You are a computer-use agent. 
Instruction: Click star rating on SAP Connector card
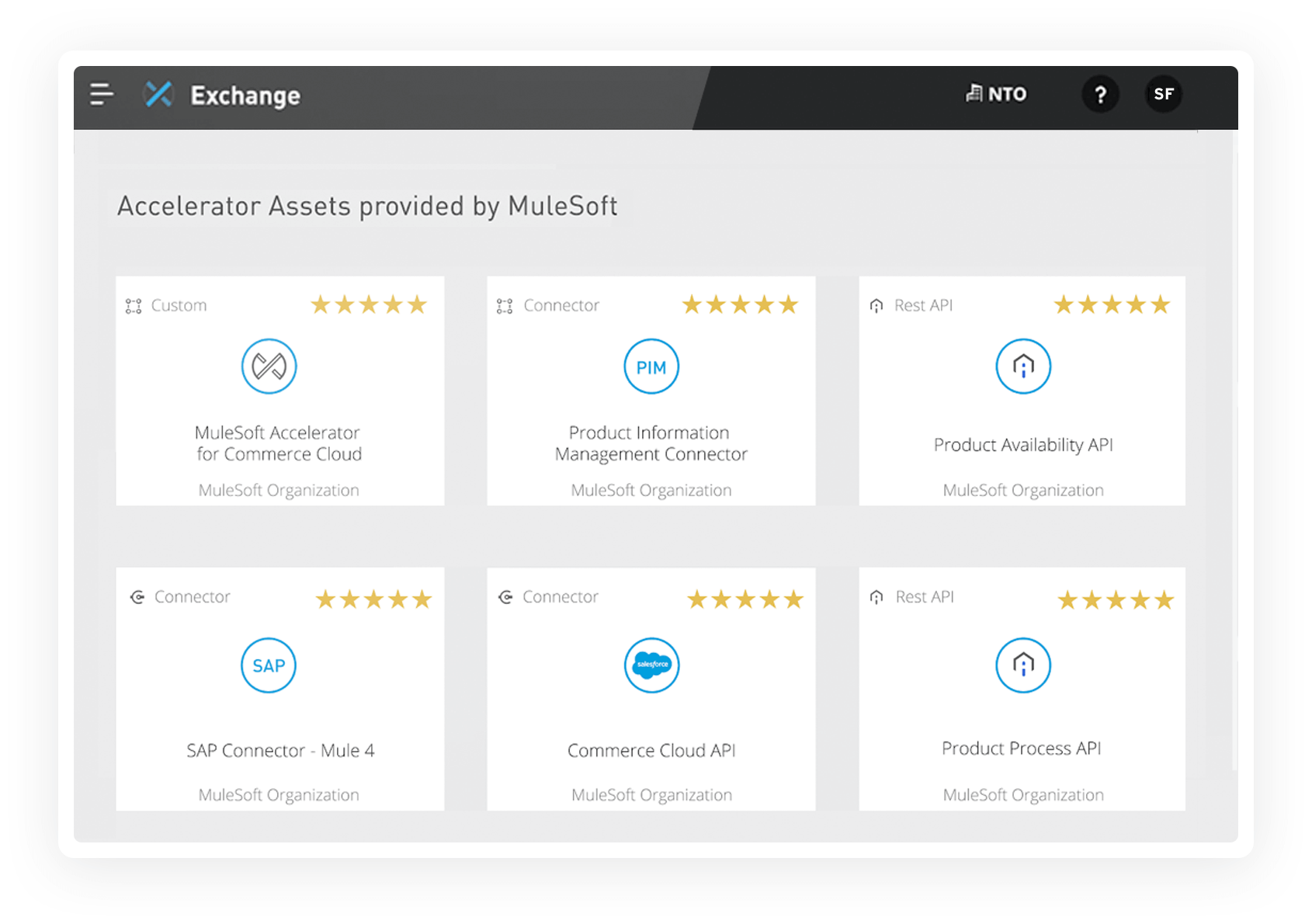(x=373, y=599)
